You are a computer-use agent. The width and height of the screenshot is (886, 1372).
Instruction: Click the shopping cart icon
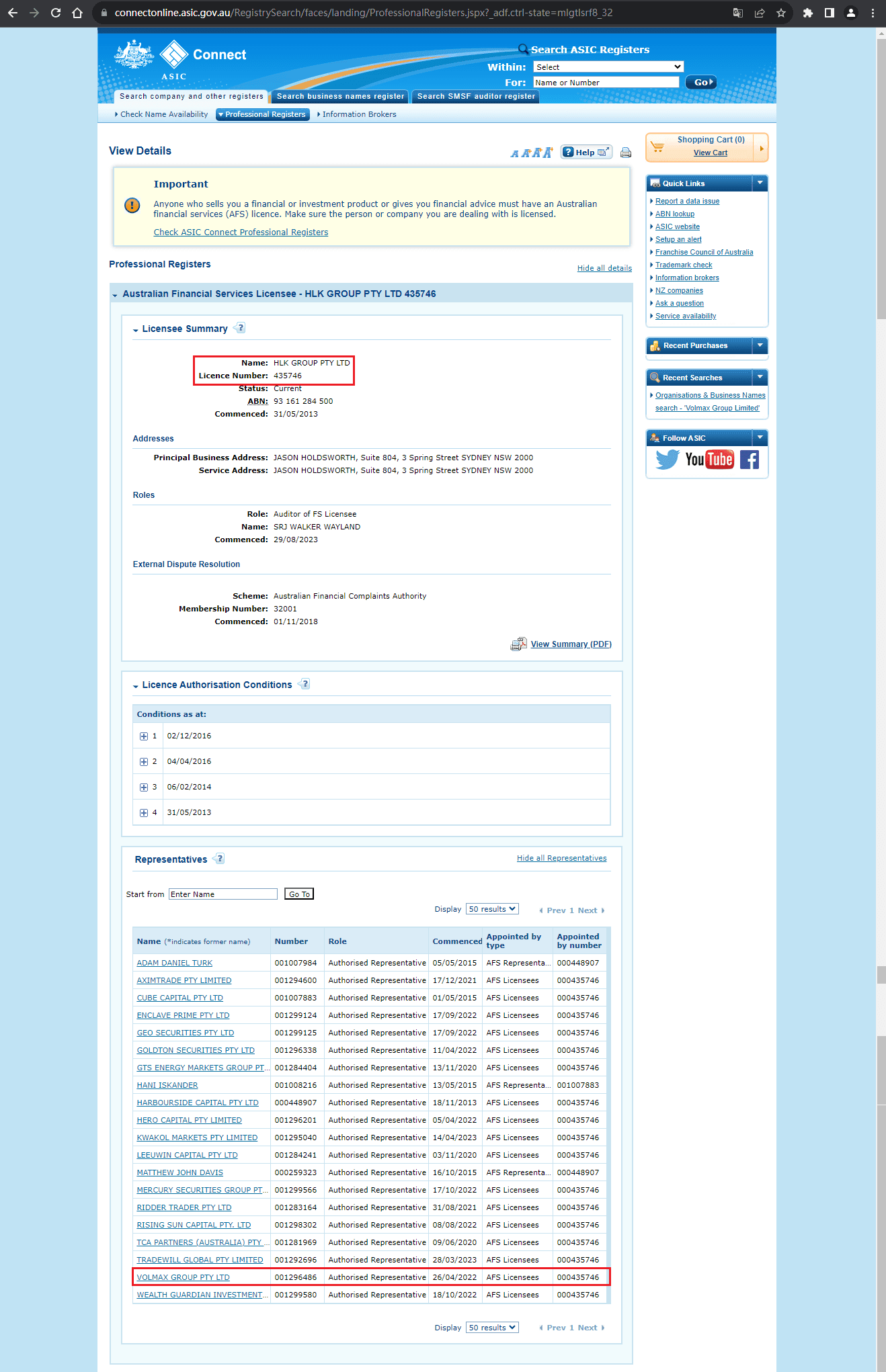657,146
